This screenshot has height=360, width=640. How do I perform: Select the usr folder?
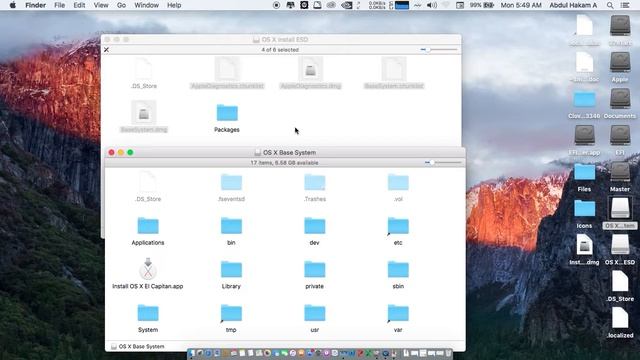[x=314, y=313]
